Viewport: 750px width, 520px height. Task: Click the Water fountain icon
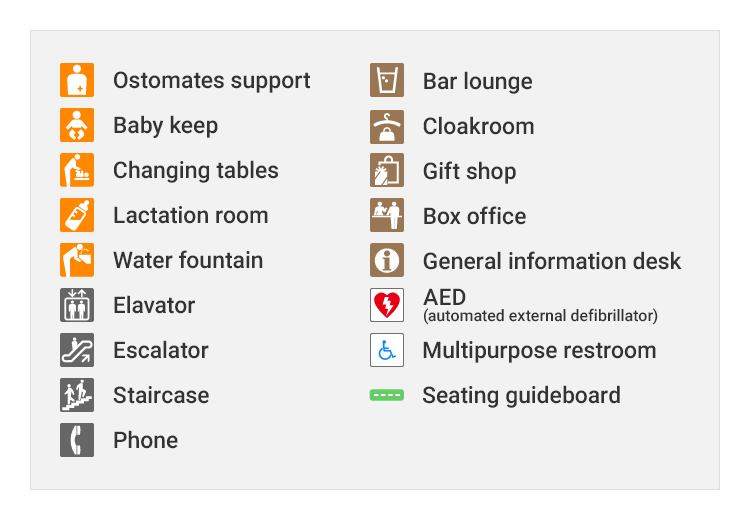[77, 260]
